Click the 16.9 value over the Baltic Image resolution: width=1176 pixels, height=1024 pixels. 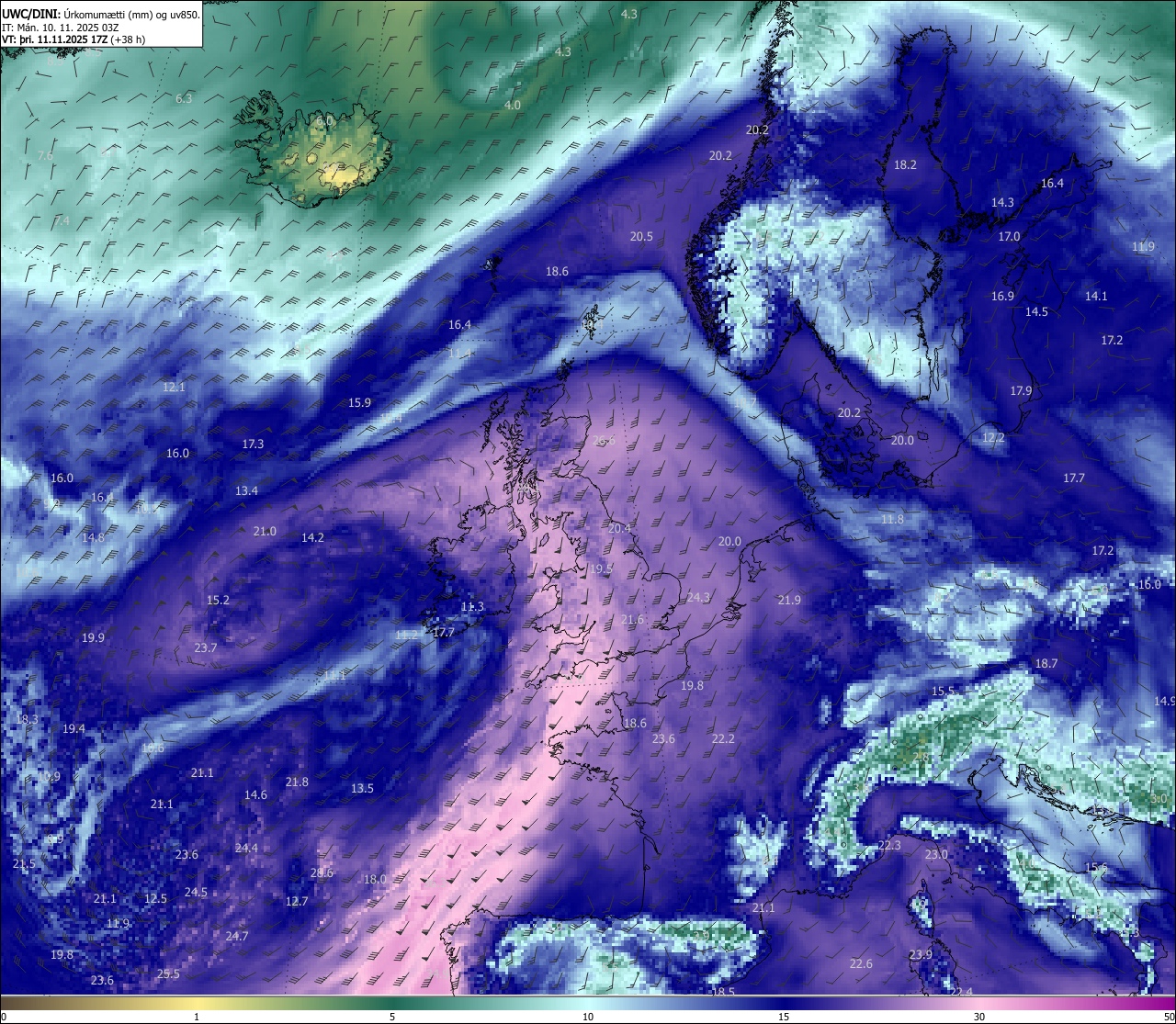point(1002,297)
